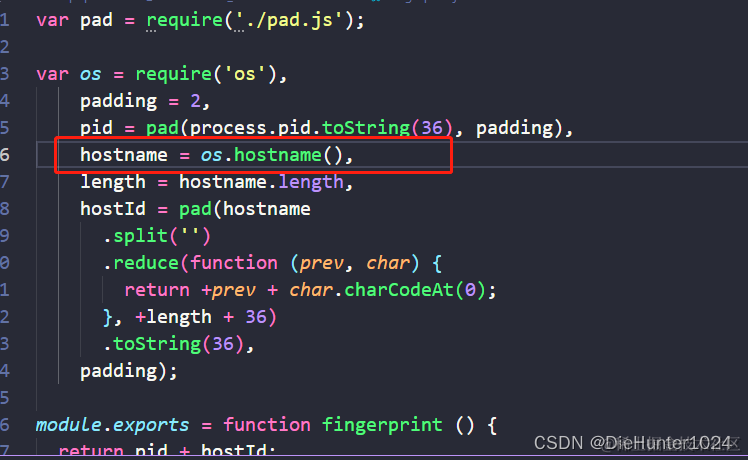
Task: Click the 'require' call on line 3
Action: coord(174,74)
